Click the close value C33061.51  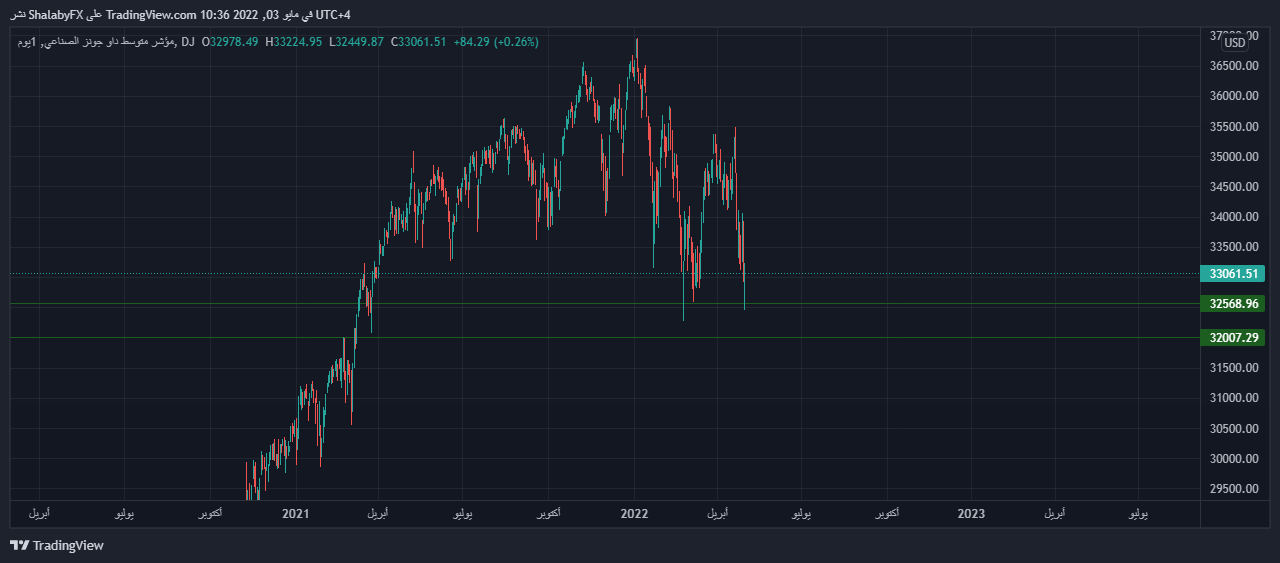[418, 42]
